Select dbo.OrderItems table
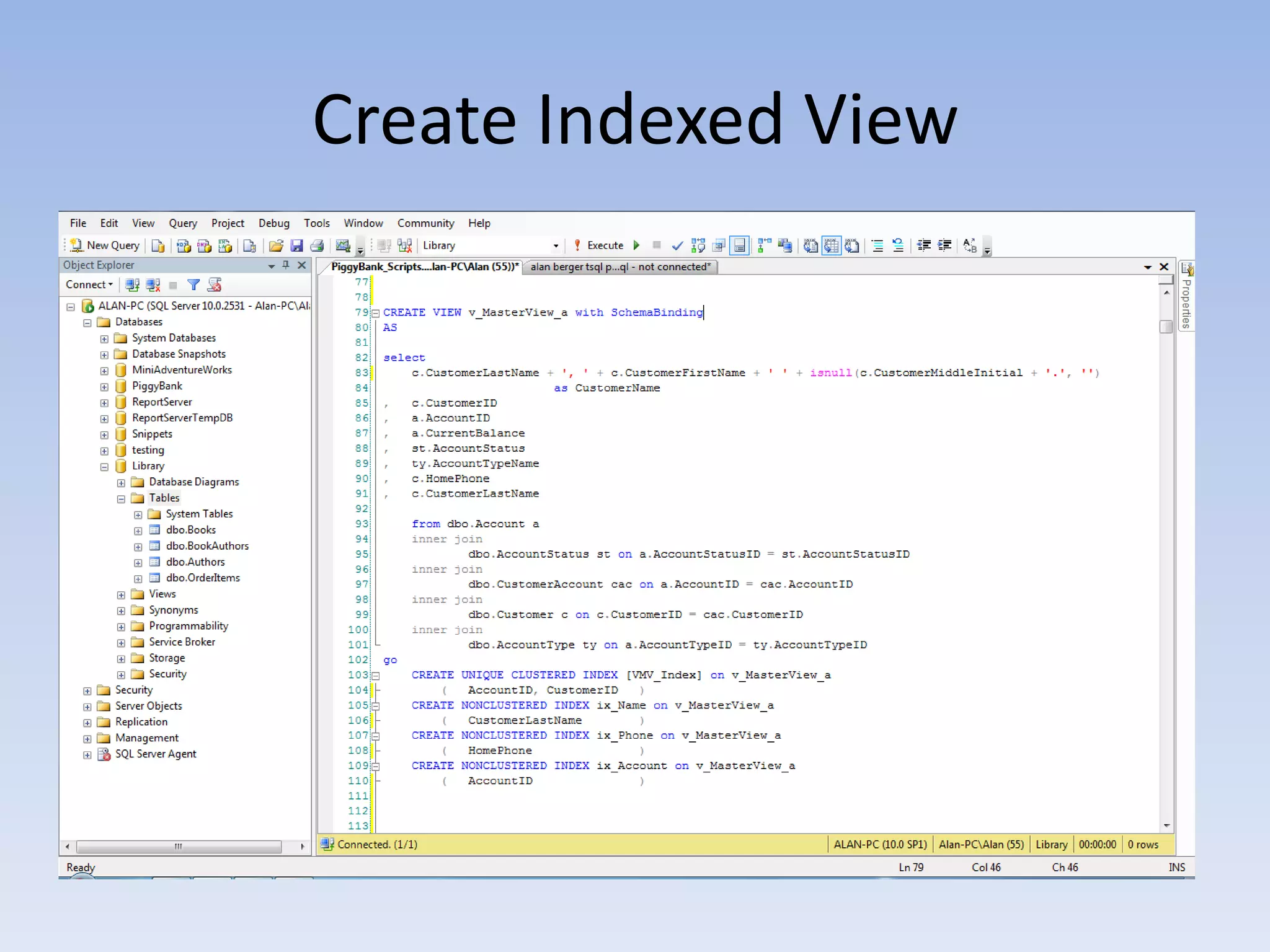1270x952 pixels. 203,578
